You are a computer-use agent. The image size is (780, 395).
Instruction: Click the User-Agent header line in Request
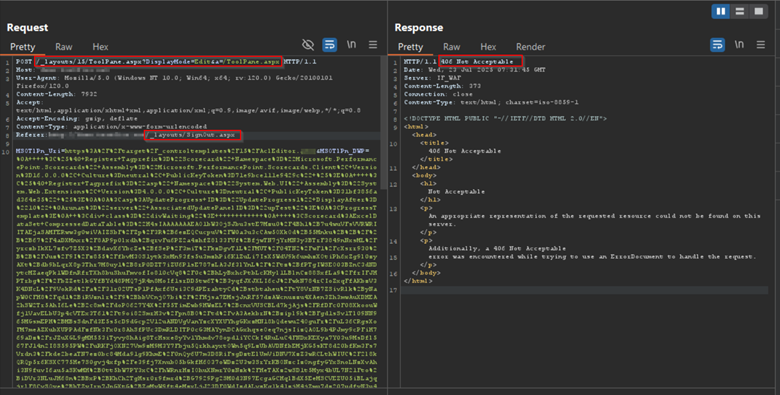[174, 78]
